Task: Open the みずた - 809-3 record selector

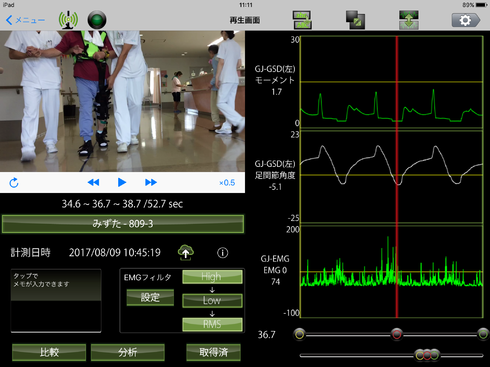Action: pyautogui.click(x=123, y=224)
